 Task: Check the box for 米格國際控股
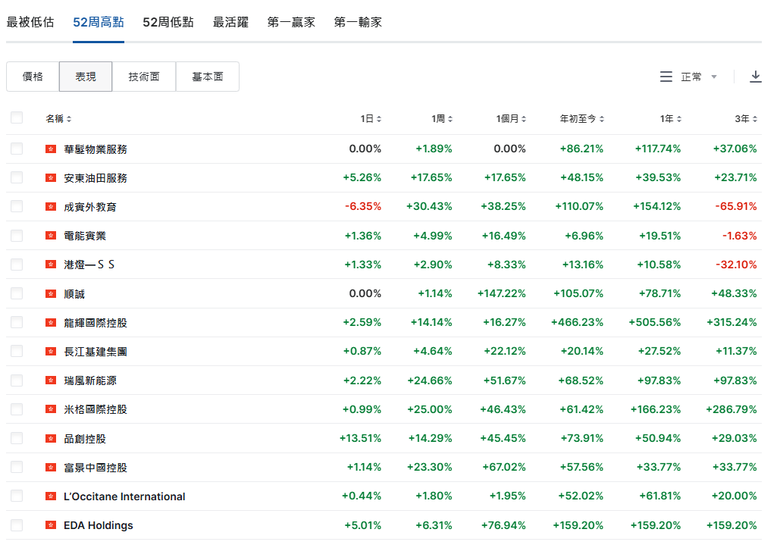[17, 409]
